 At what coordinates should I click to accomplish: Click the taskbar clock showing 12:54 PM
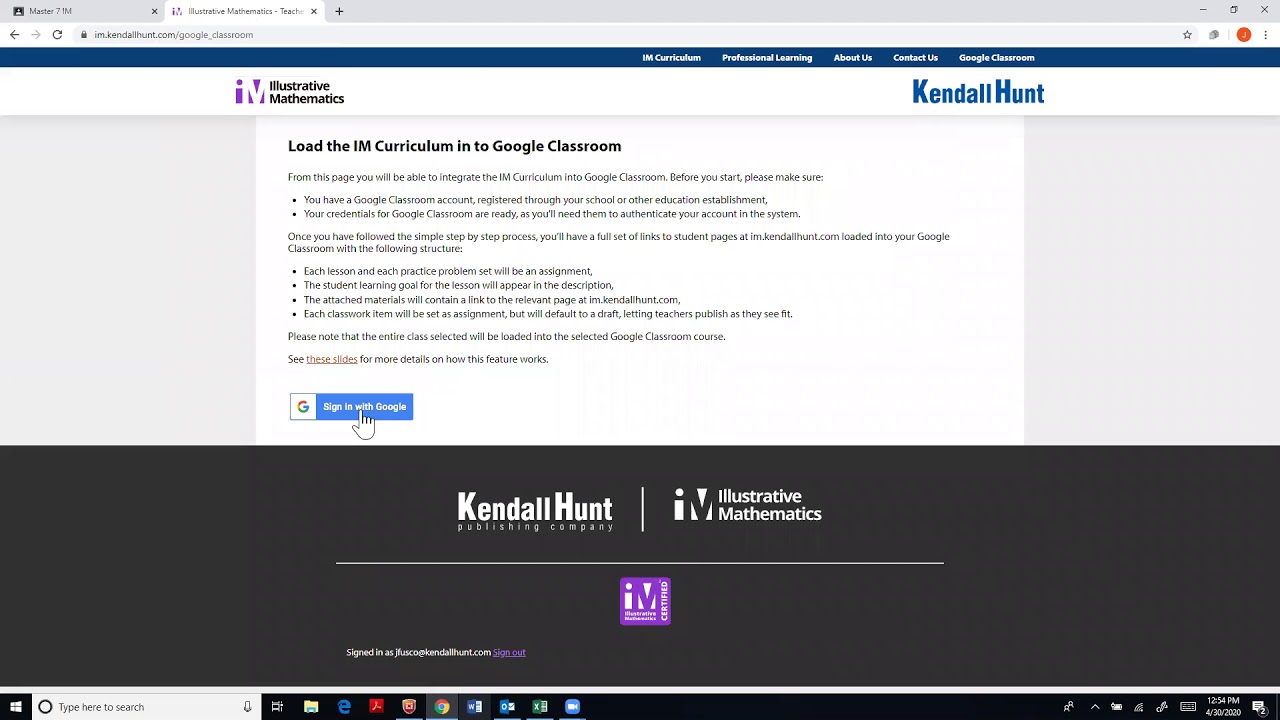[x=1223, y=707]
